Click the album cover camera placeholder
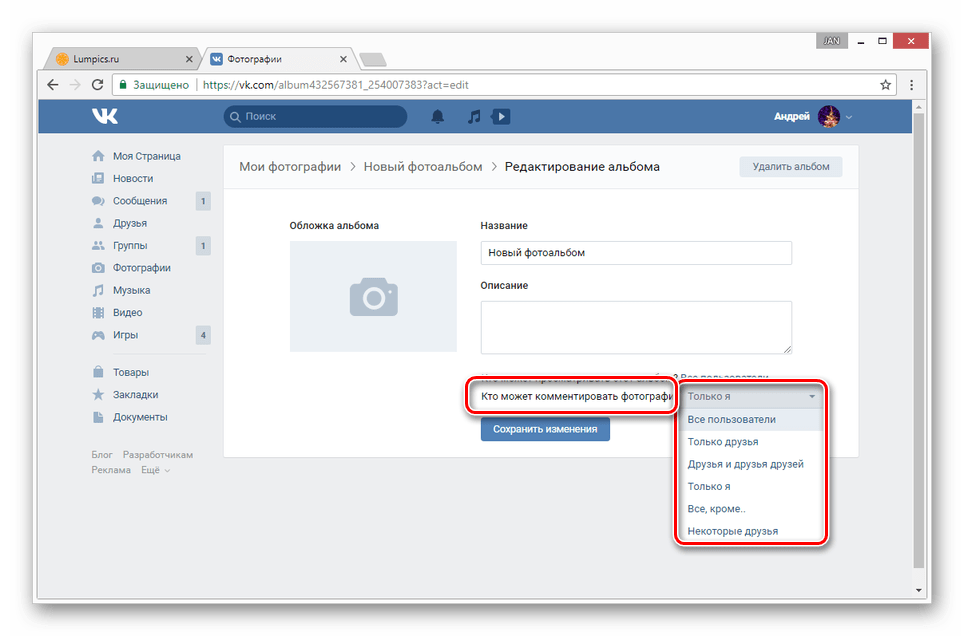Screen dimensions: 964x636 point(373,296)
